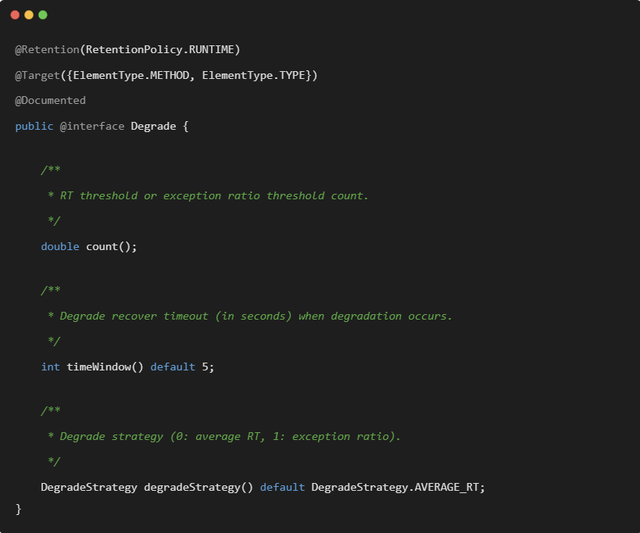The height and width of the screenshot is (533, 640).
Task: Click the @Target annotation
Action: coord(37,76)
